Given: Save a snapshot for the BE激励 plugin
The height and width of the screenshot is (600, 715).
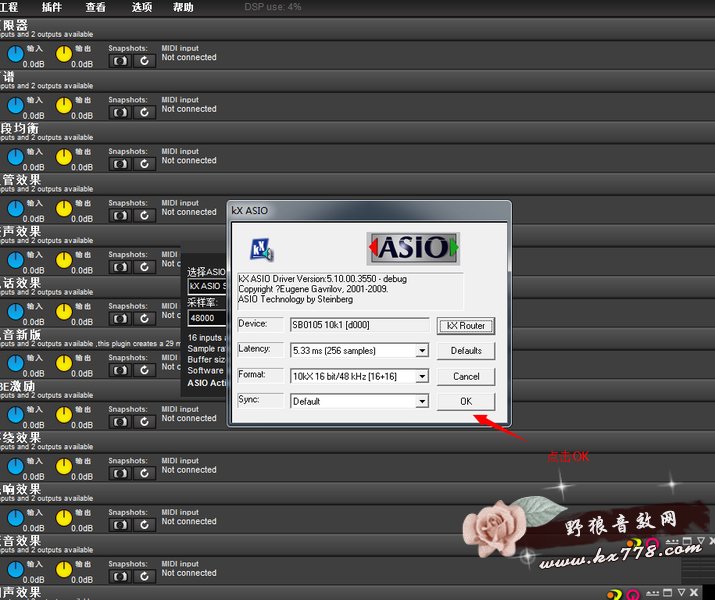Looking at the screenshot, I should click(x=120, y=422).
